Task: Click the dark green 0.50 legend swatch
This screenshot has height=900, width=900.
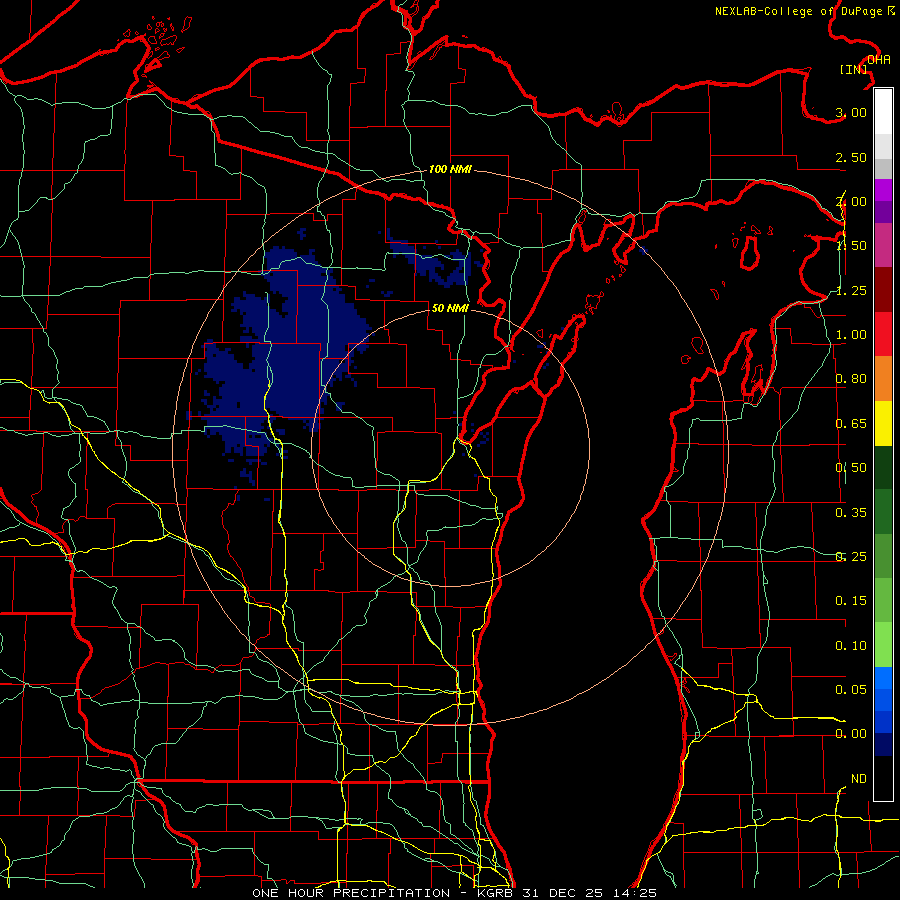Action: coord(883,467)
